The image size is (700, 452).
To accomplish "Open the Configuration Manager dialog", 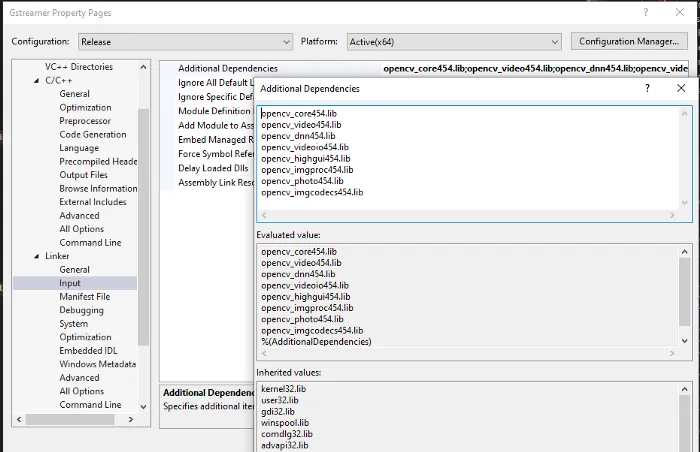I will 629,41.
